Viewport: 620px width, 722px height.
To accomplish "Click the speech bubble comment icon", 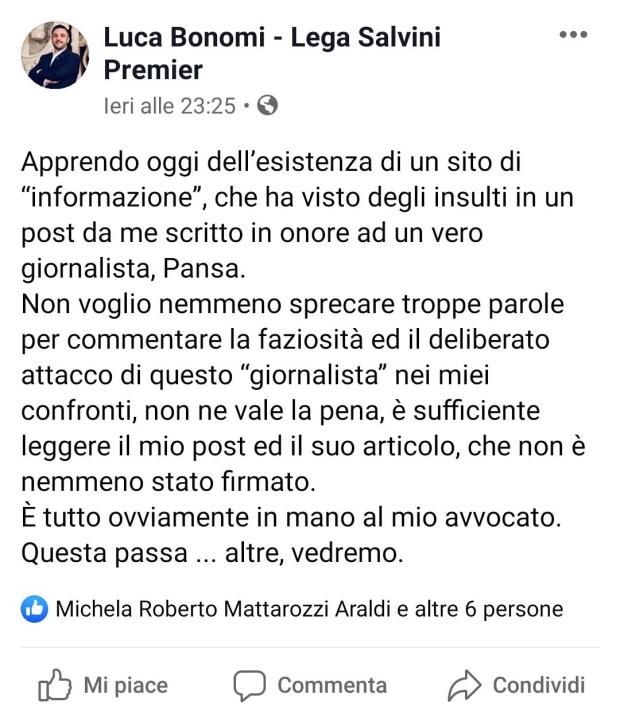I will pos(249,685).
